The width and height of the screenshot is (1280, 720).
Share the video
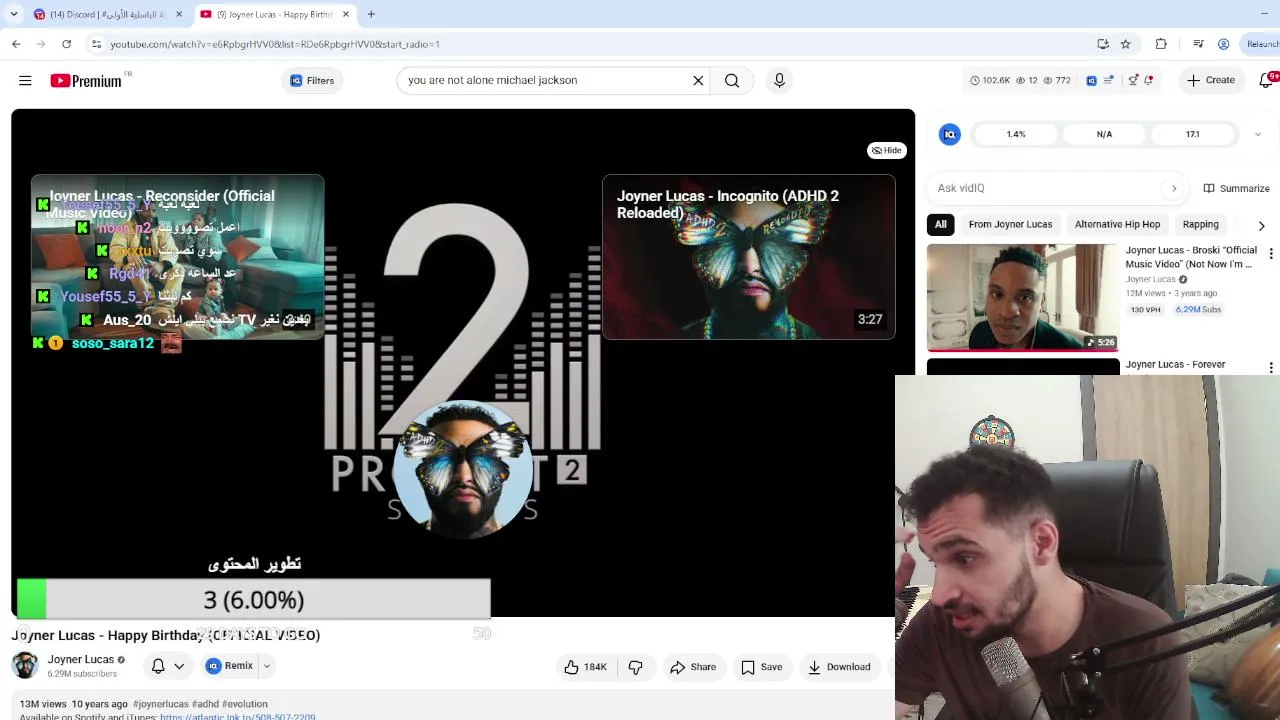point(693,667)
